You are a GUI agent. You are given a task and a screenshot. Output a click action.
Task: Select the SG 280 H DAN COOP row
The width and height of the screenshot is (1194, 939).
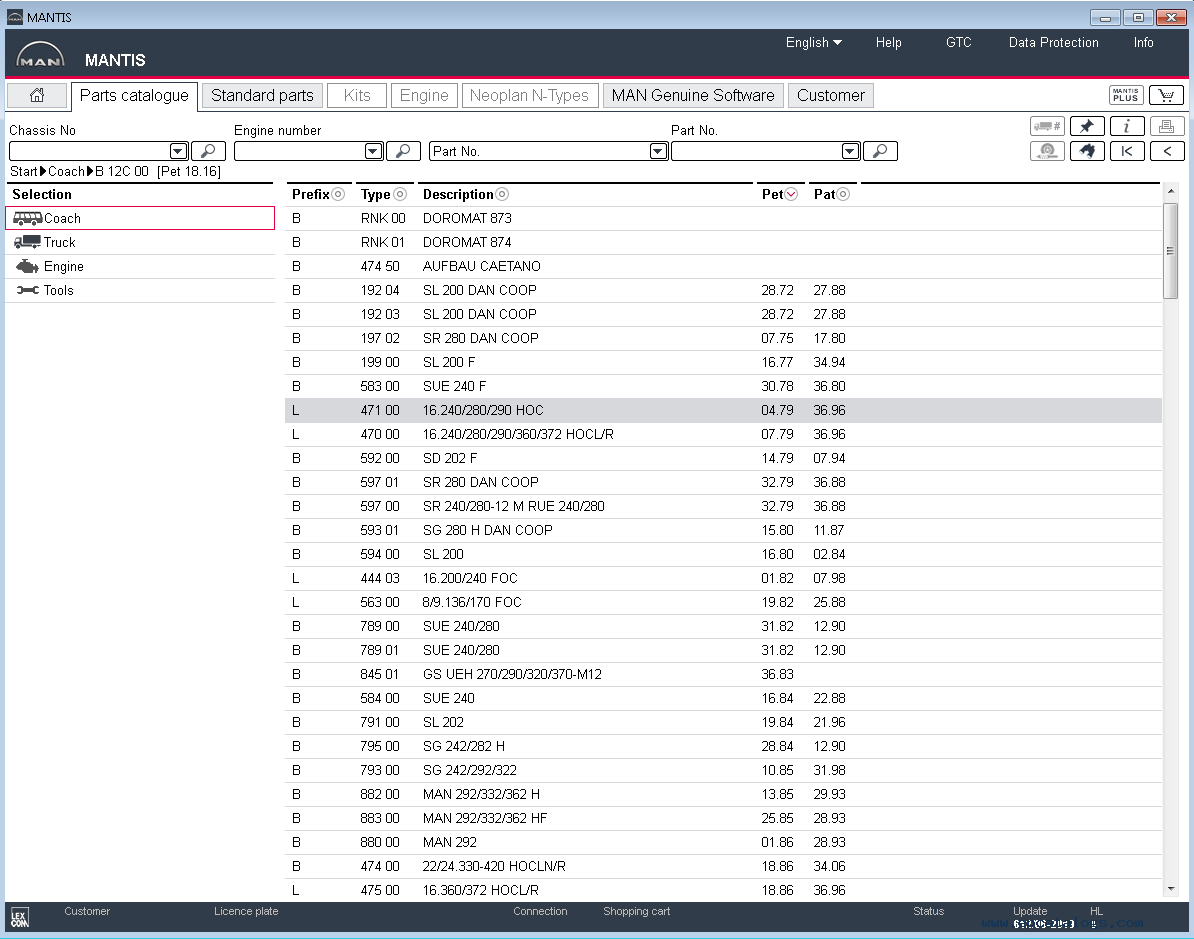(723, 531)
